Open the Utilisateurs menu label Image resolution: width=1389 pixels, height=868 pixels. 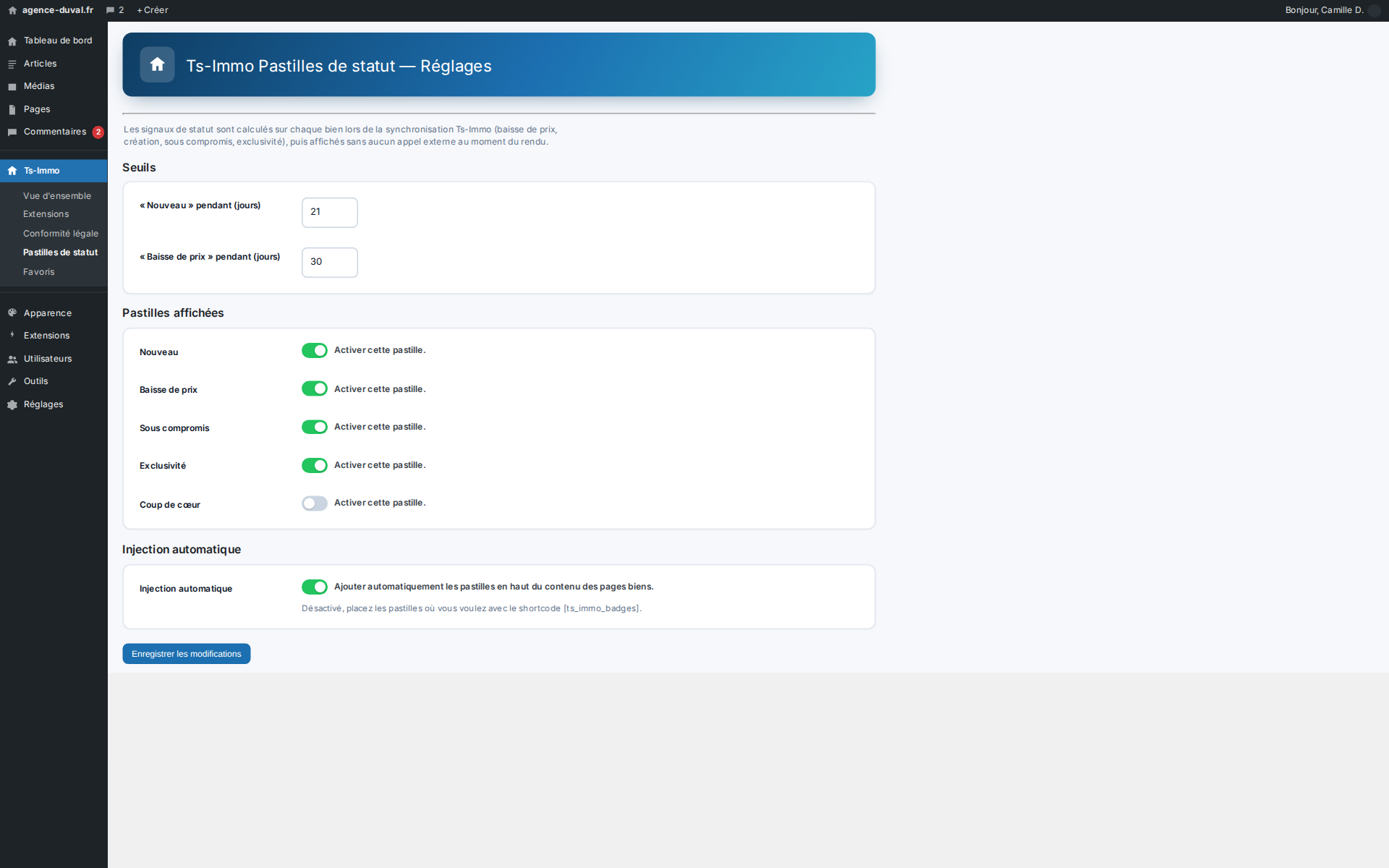48,359
